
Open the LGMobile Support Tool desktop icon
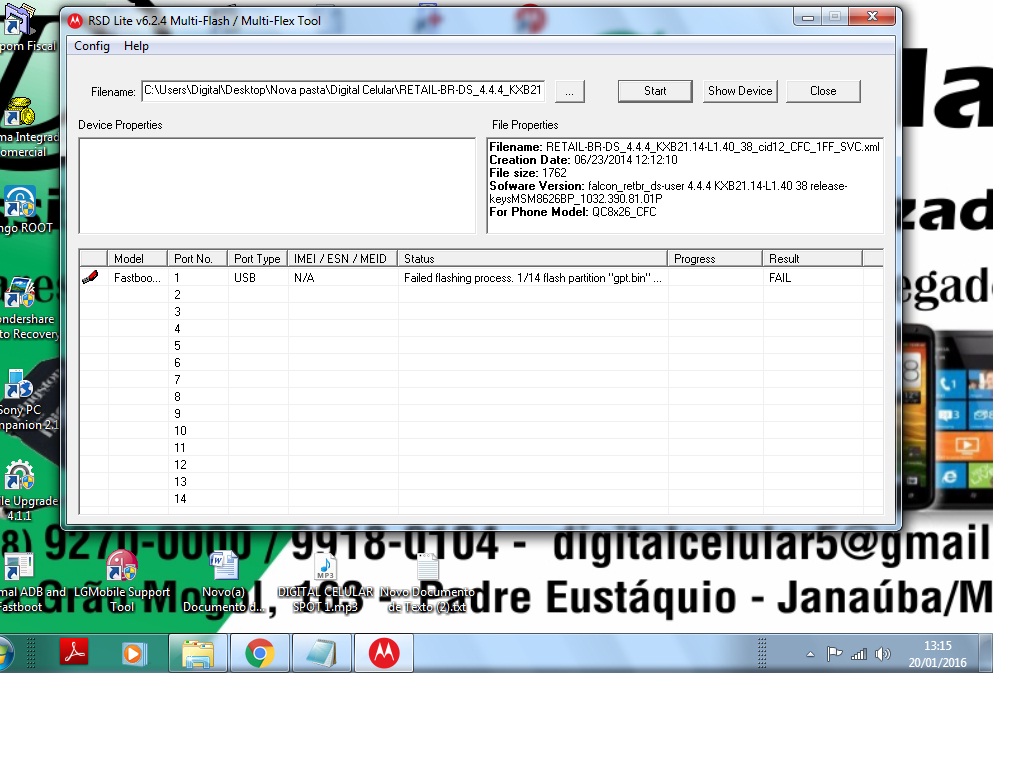coord(122,581)
